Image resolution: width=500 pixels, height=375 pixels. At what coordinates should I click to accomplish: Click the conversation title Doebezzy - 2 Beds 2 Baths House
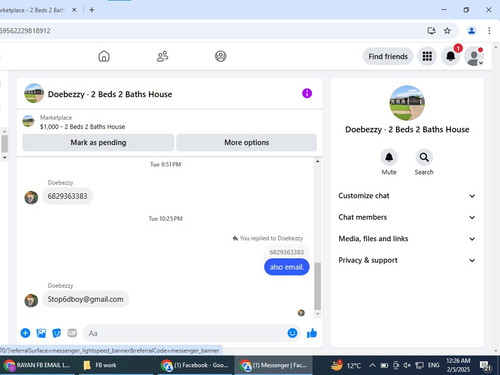[110, 94]
